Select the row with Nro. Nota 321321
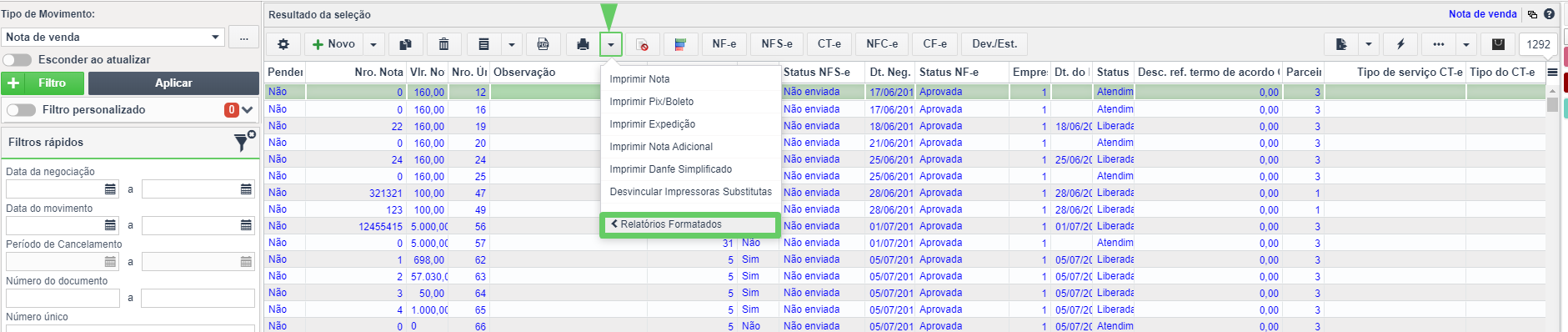This screenshot has width=1568, height=332. click(904, 193)
